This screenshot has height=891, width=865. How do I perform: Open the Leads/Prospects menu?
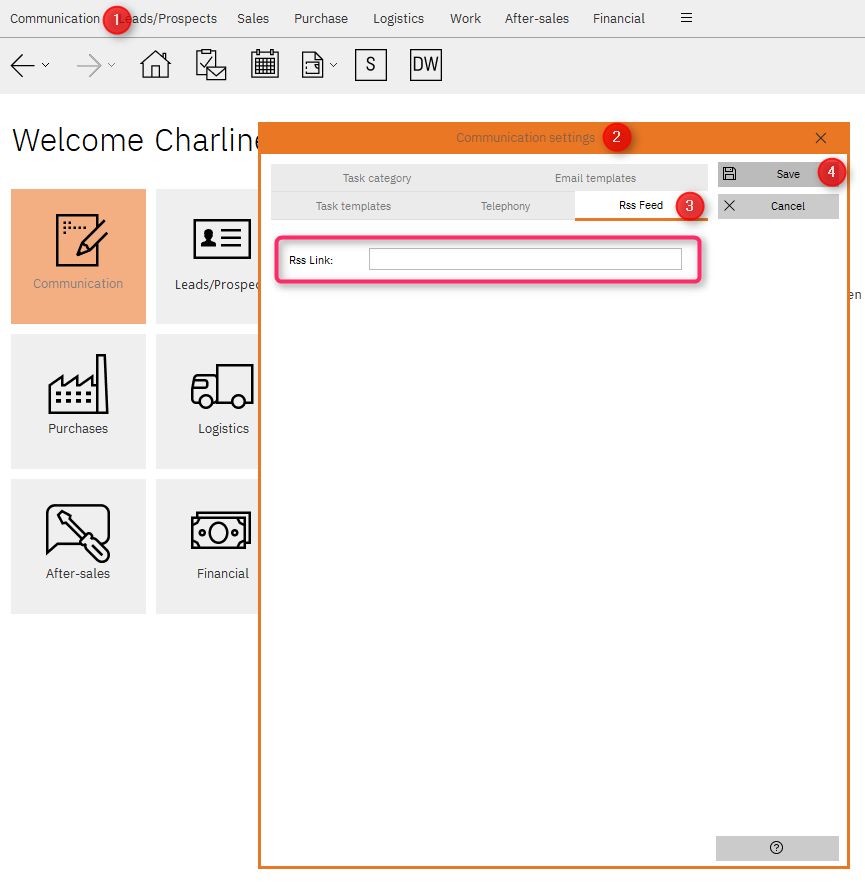[168, 19]
